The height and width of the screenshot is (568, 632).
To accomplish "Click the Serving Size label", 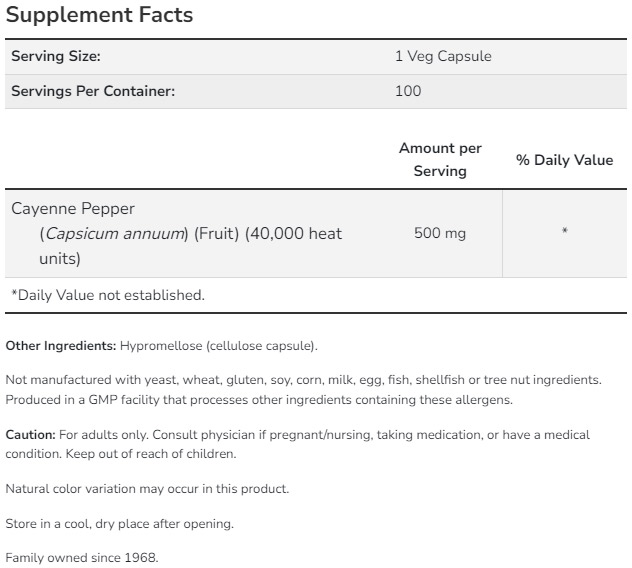I will (56, 57).
